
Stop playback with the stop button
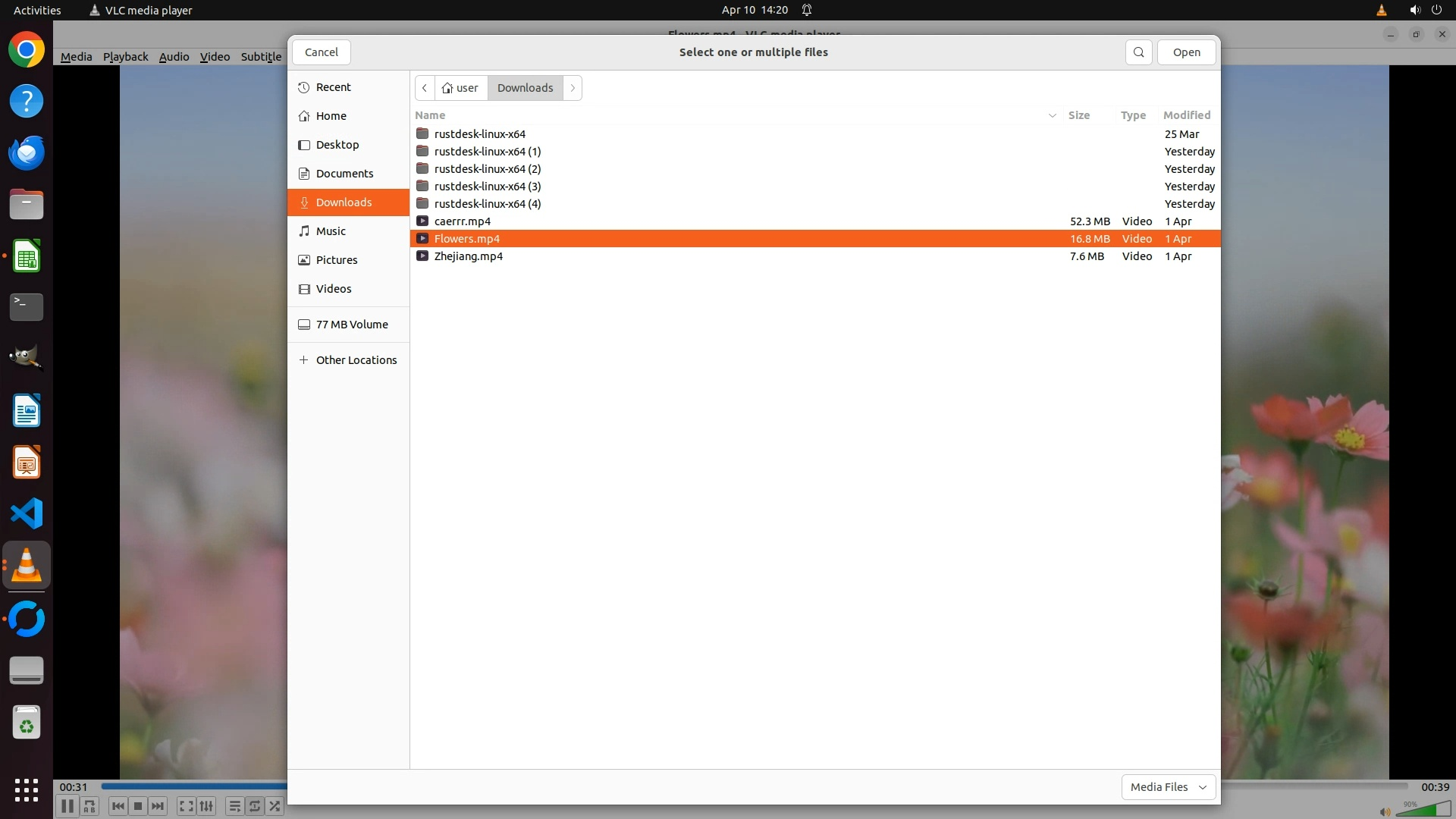(137, 806)
